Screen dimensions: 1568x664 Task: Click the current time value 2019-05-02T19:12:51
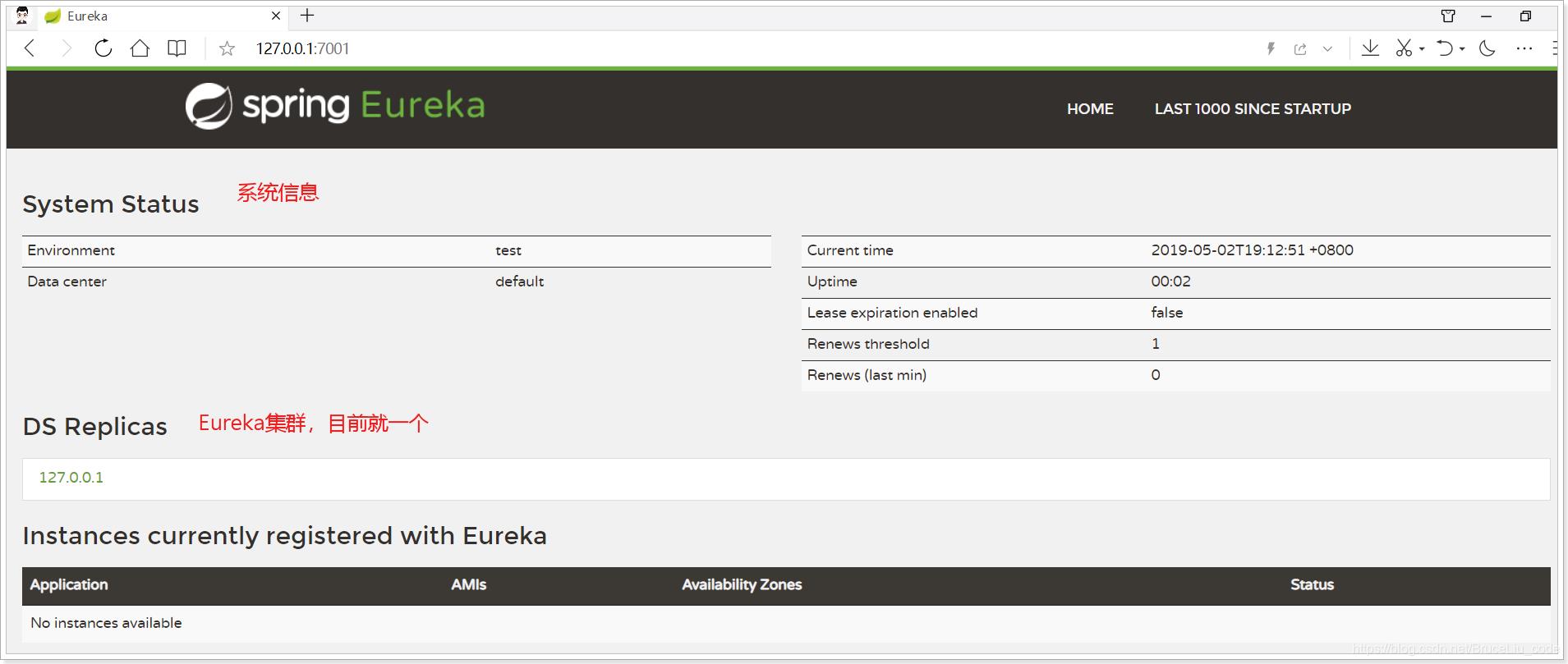1252,250
